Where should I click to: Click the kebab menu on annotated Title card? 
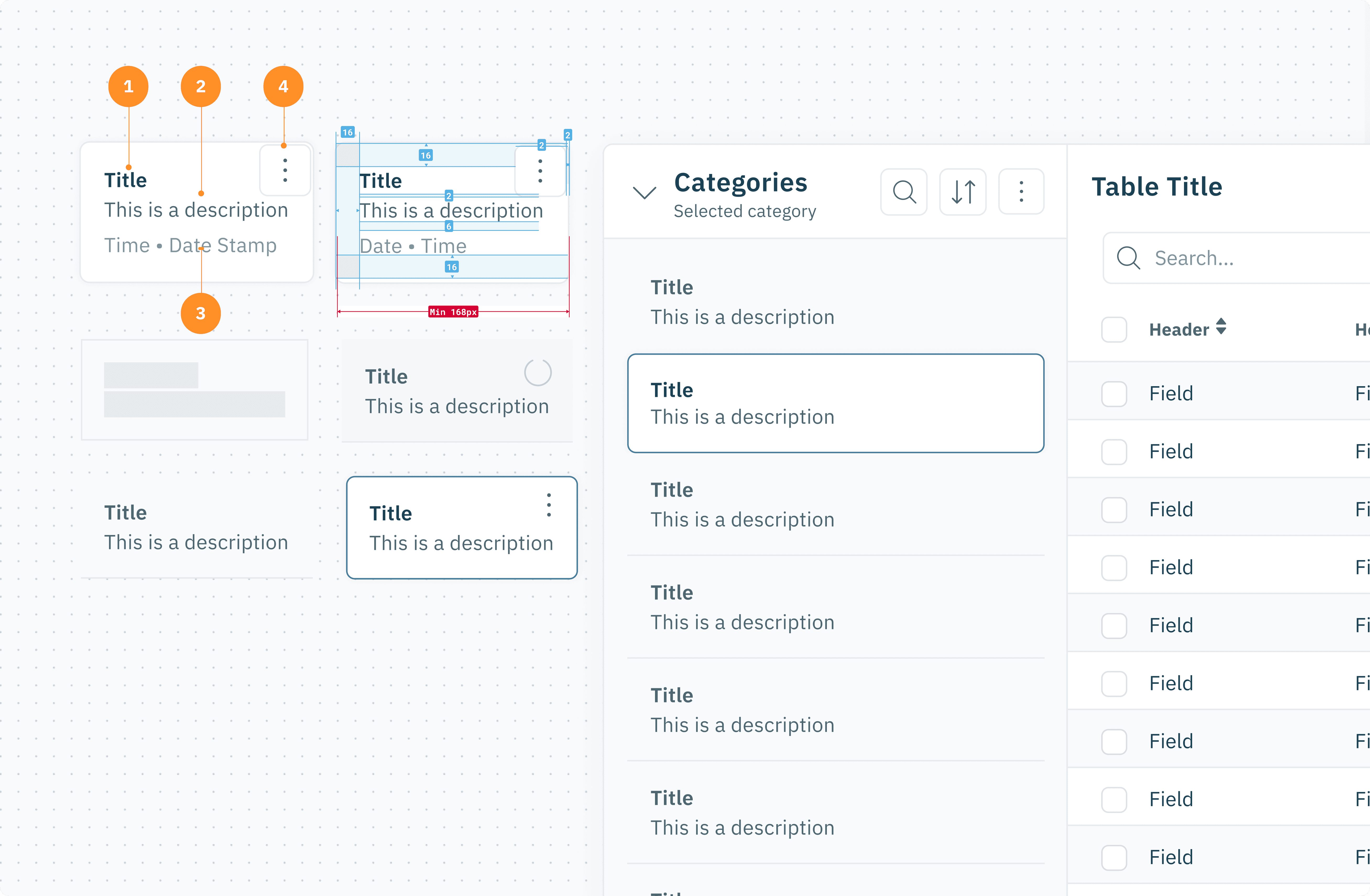(285, 170)
